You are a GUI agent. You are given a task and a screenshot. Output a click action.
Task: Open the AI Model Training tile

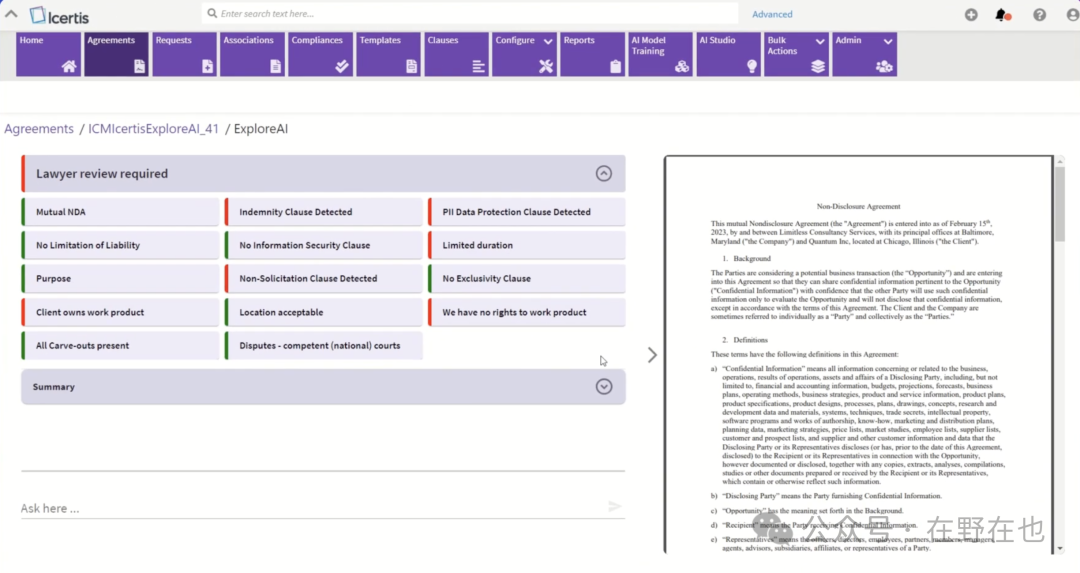pyautogui.click(x=660, y=54)
